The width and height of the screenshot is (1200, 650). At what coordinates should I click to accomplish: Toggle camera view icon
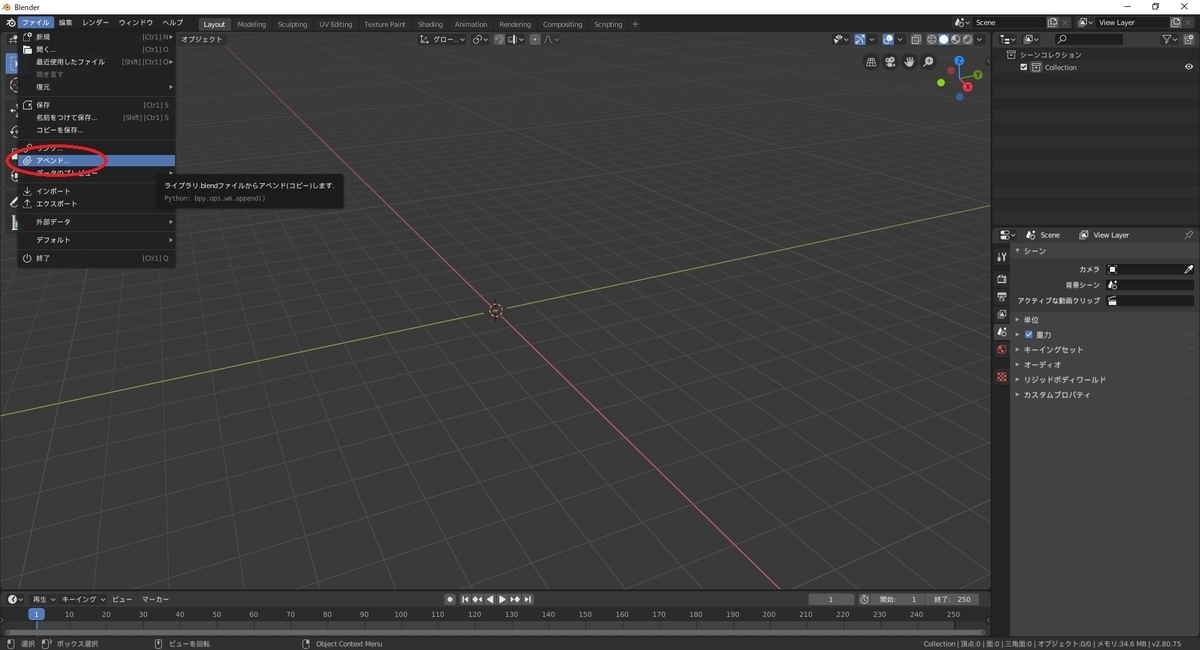click(x=891, y=62)
